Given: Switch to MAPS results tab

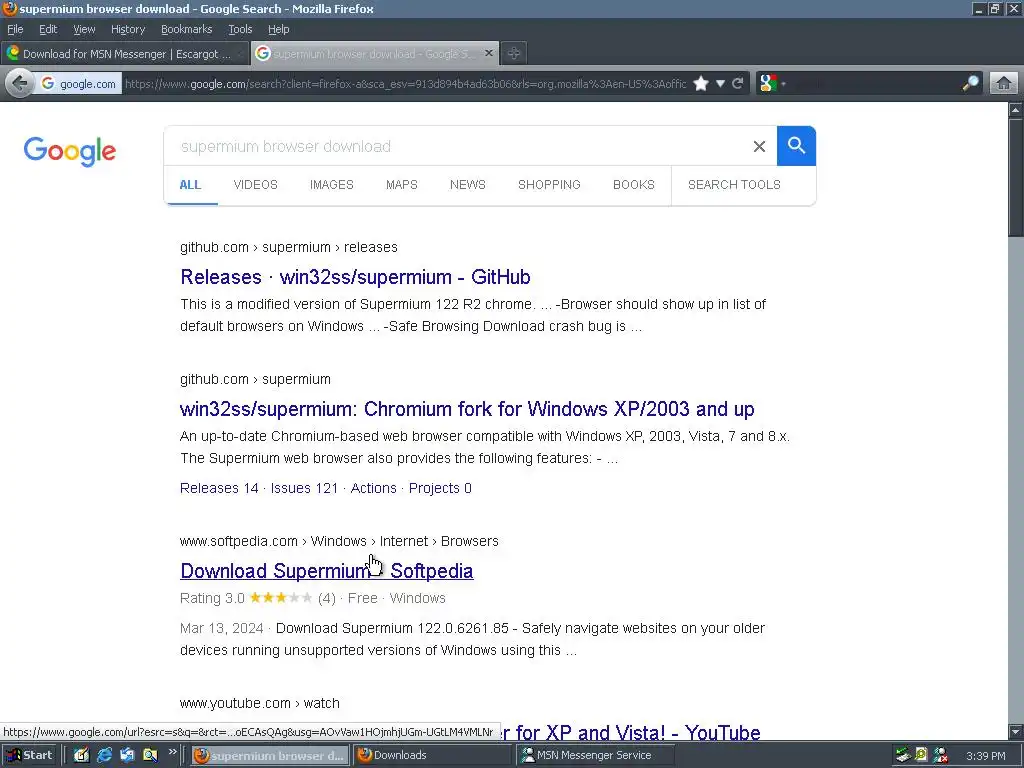Looking at the screenshot, I should 402,185.
